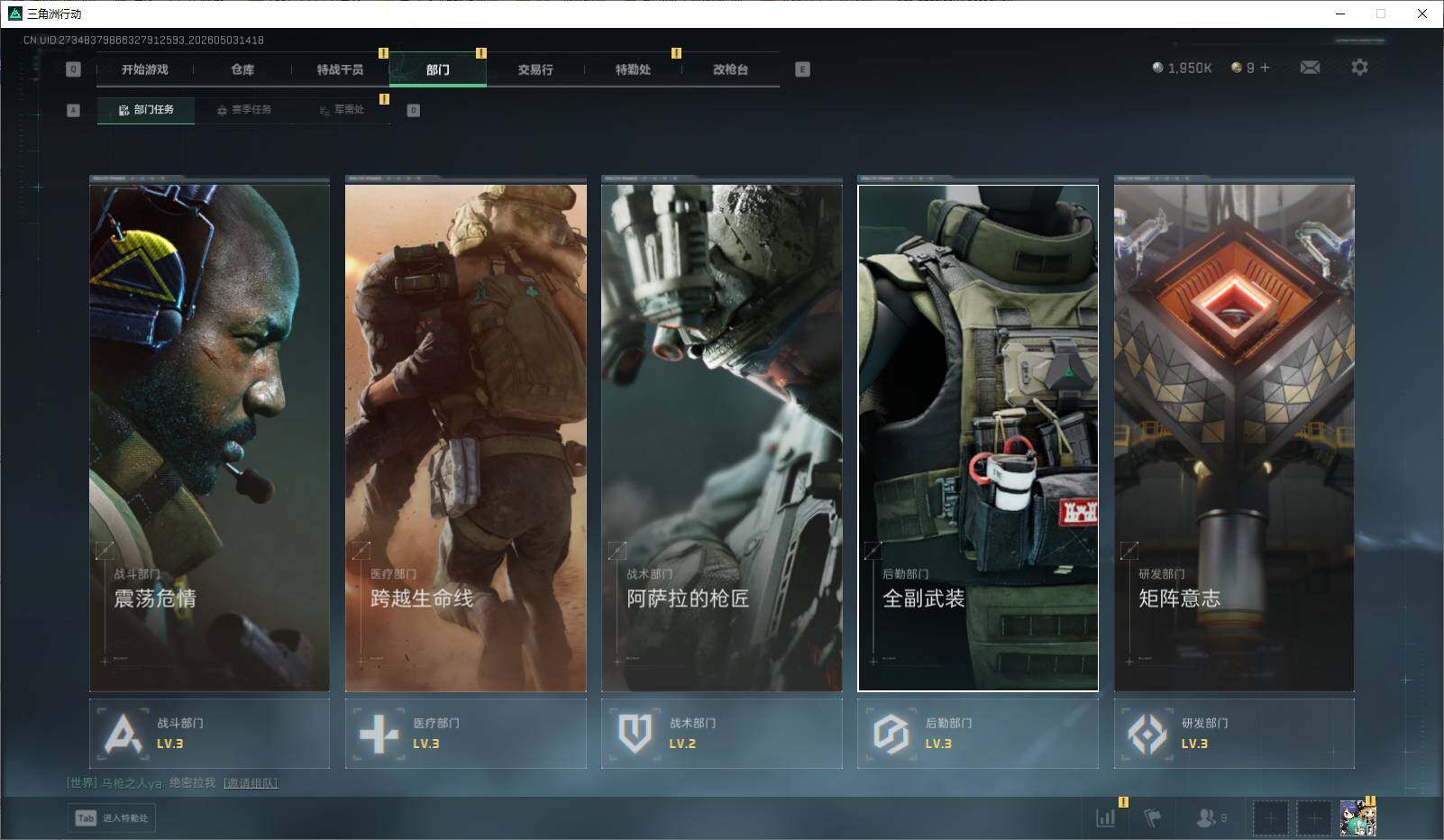Click the first empty squad slot plus
The width and height of the screenshot is (1444, 840).
pos(1270,818)
